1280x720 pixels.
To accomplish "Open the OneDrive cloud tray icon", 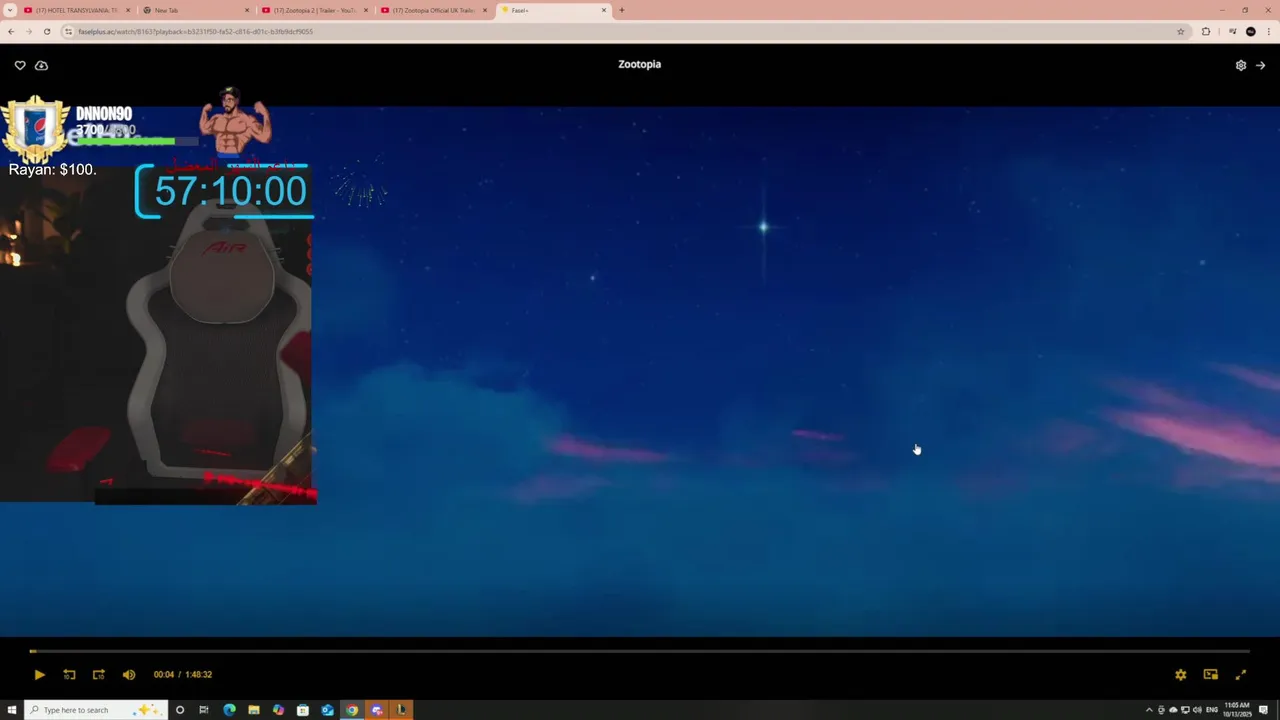I will coord(1173,710).
